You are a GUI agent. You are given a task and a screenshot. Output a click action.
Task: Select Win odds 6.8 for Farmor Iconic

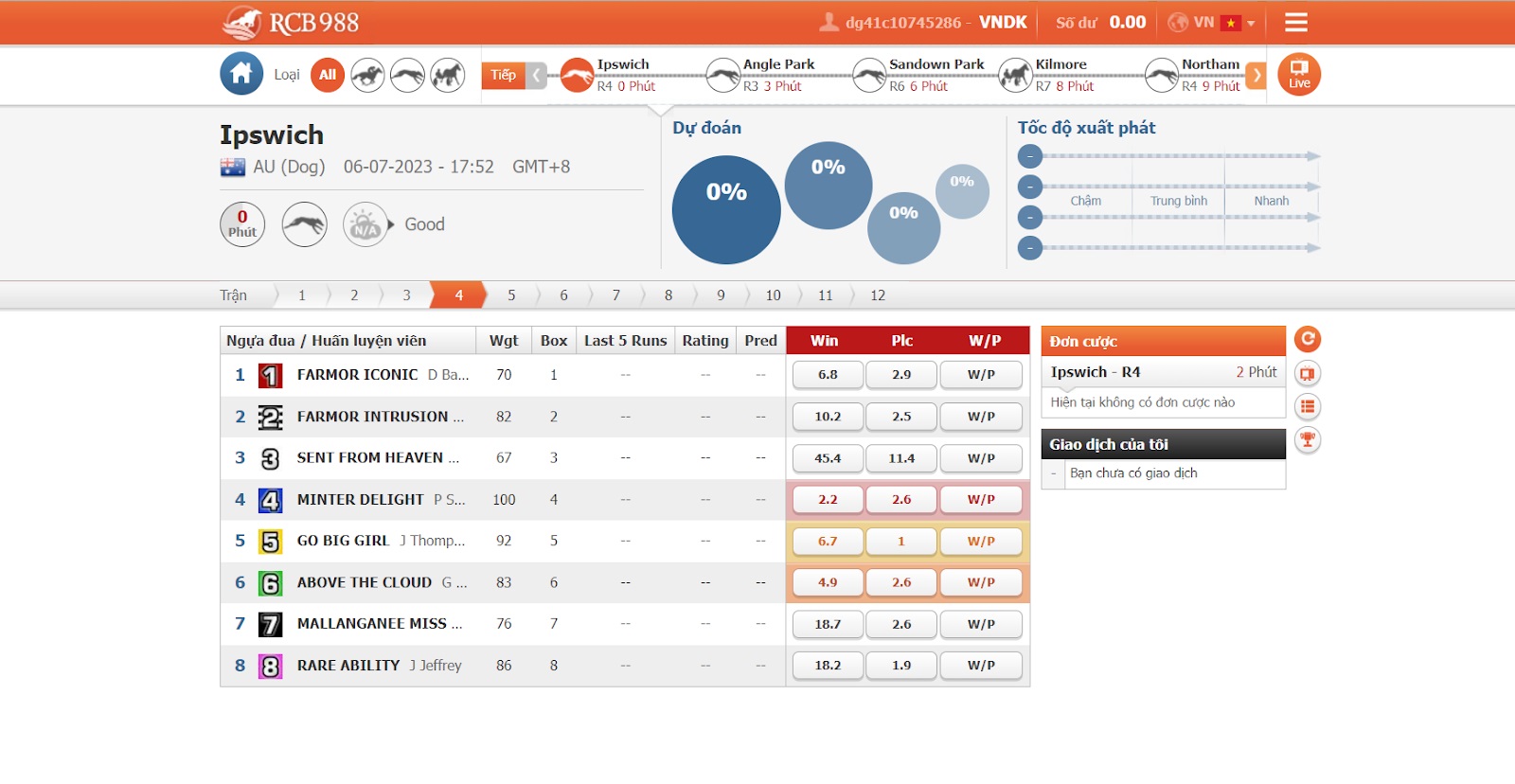coord(828,375)
